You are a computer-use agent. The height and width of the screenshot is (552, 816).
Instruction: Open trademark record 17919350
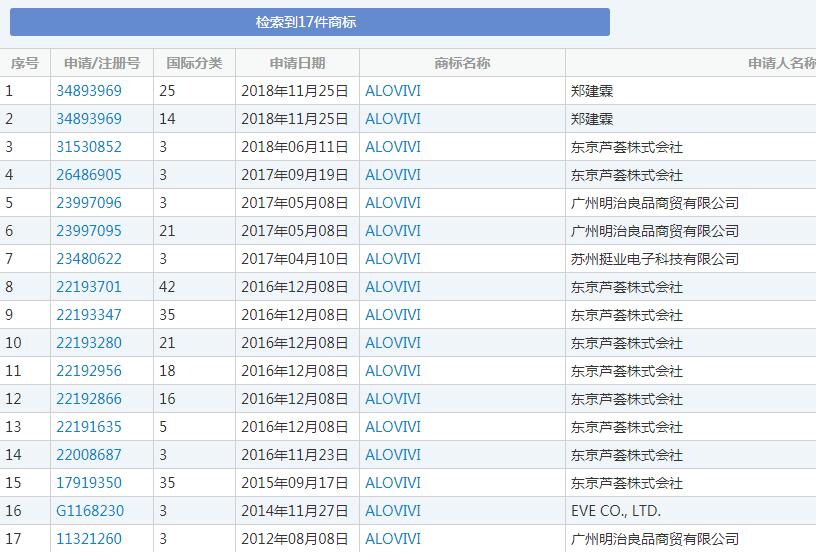coord(89,483)
